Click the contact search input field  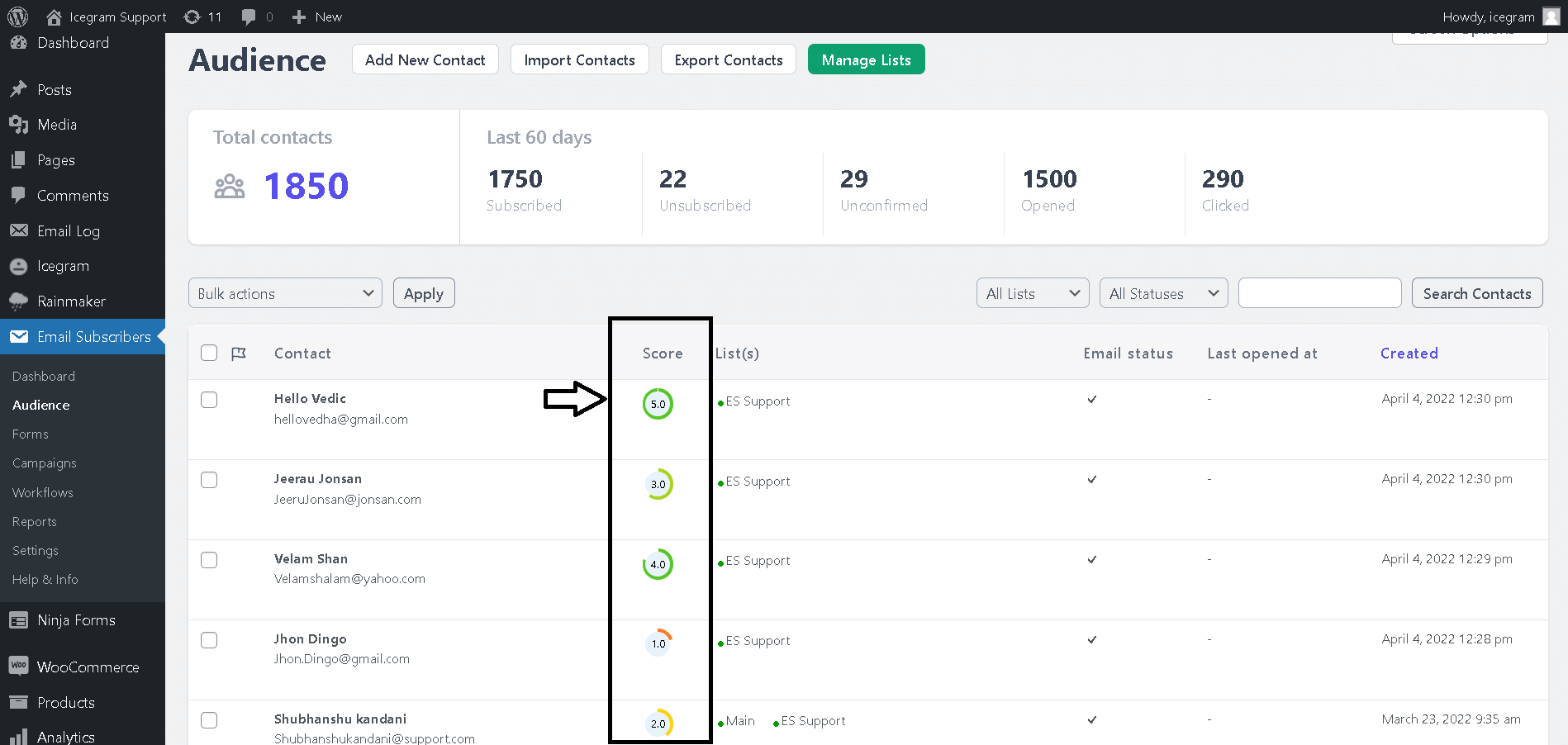pos(1320,293)
